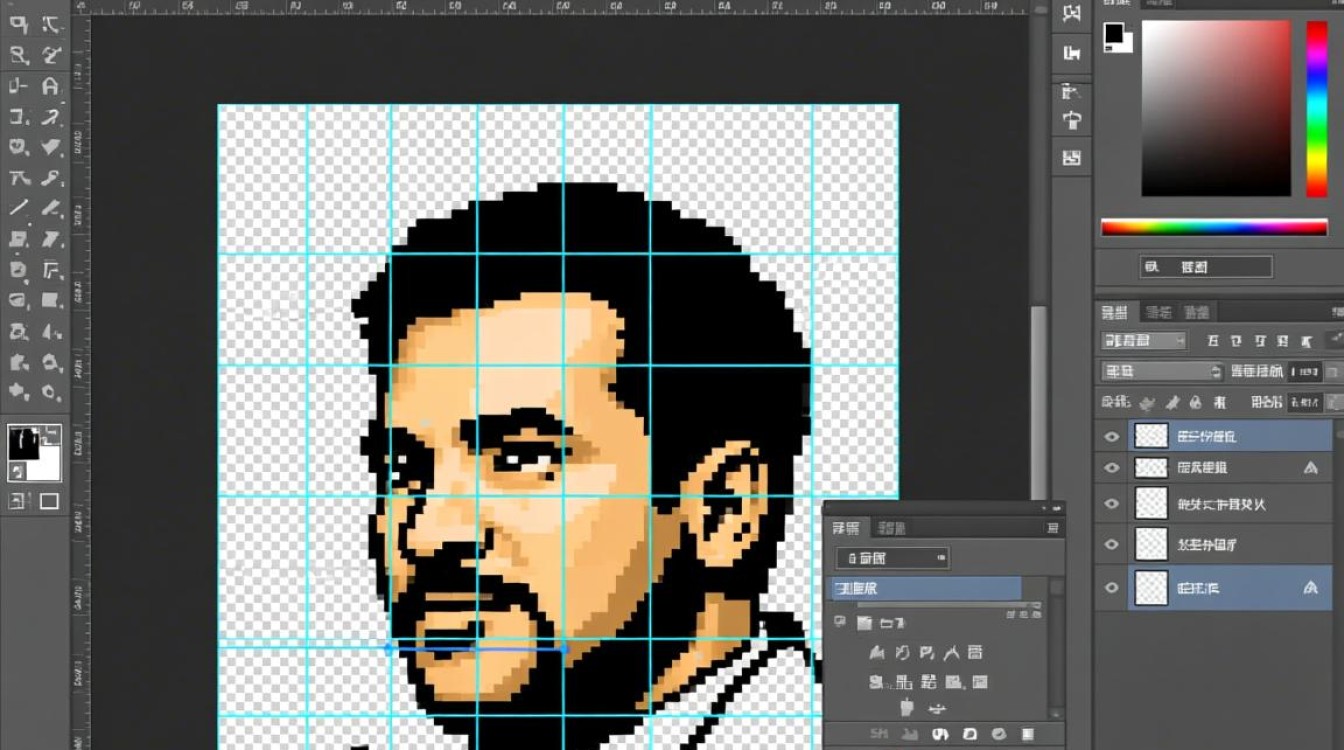Open the dropdown below the floating panel tabs
Image resolution: width=1344 pixels, height=750 pixels.
893,558
